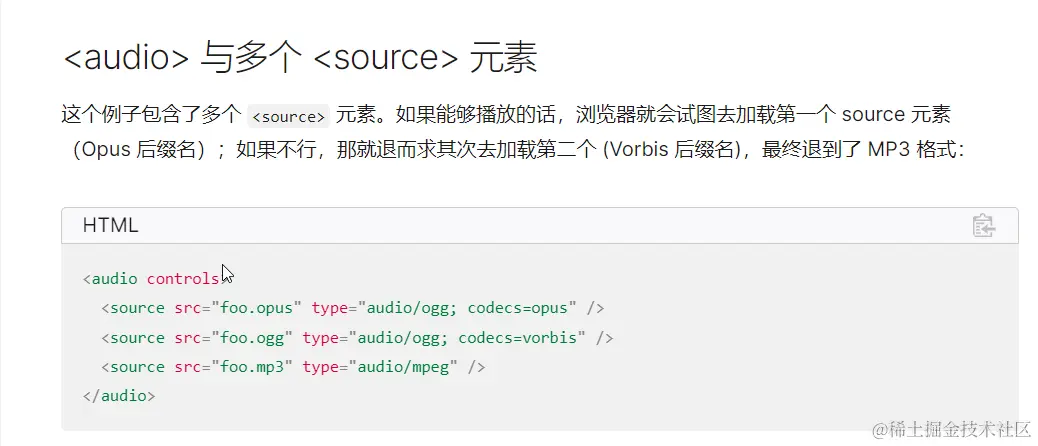This screenshot has width=1038, height=446.
Task: Click "Opus 后缀名" in the paragraph
Action: (143, 151)
